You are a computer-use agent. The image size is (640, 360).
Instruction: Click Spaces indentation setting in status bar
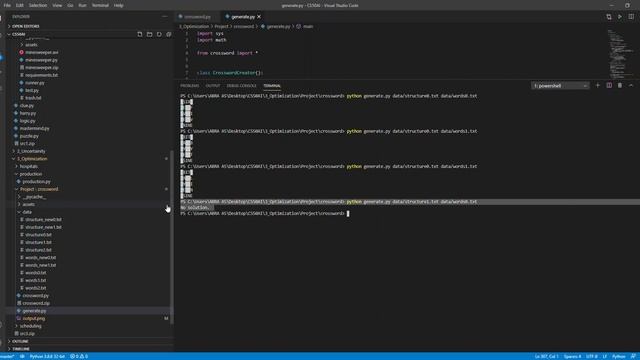click(x=572, y=356)
